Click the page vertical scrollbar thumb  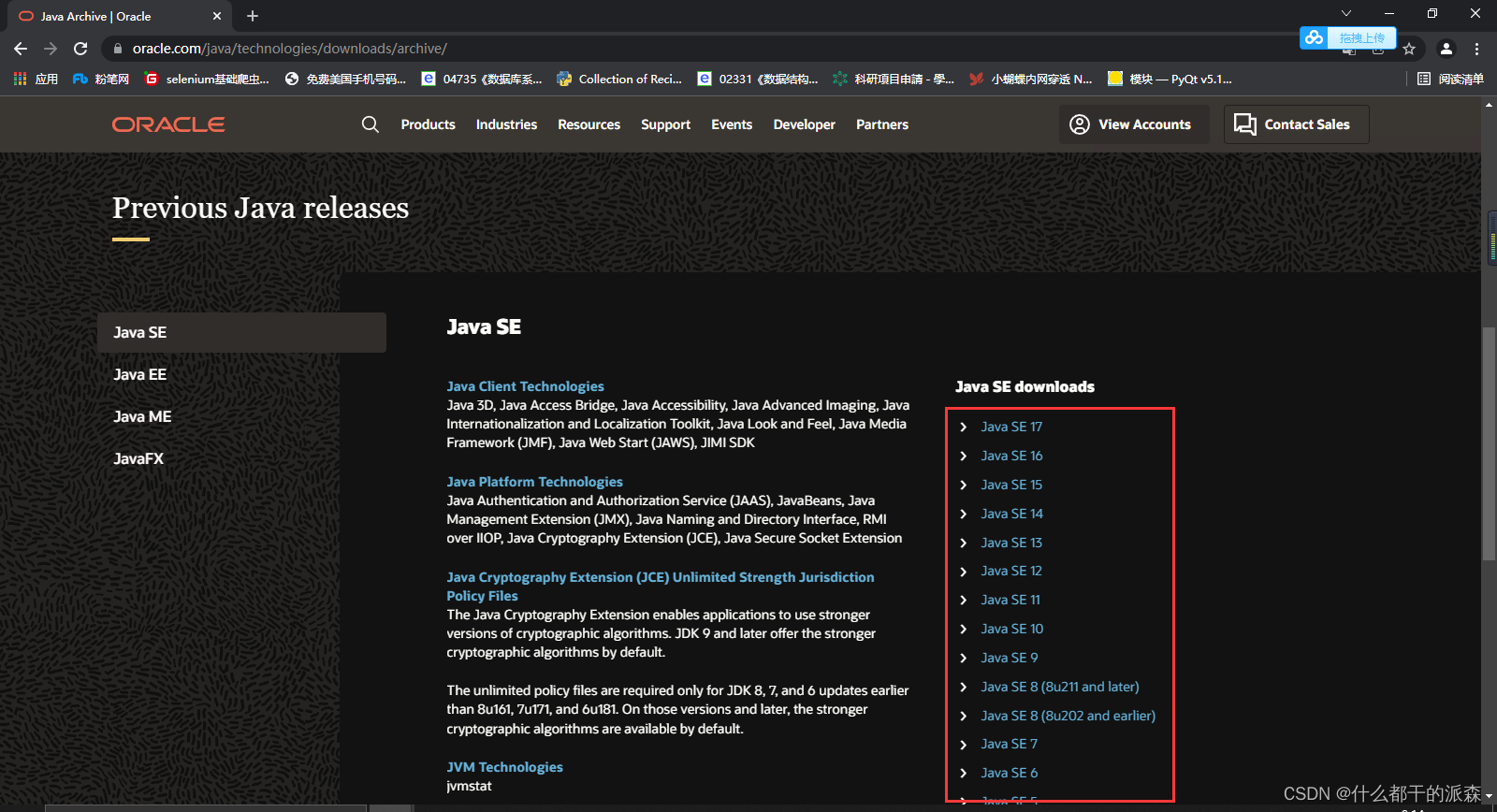[1489, 444]
